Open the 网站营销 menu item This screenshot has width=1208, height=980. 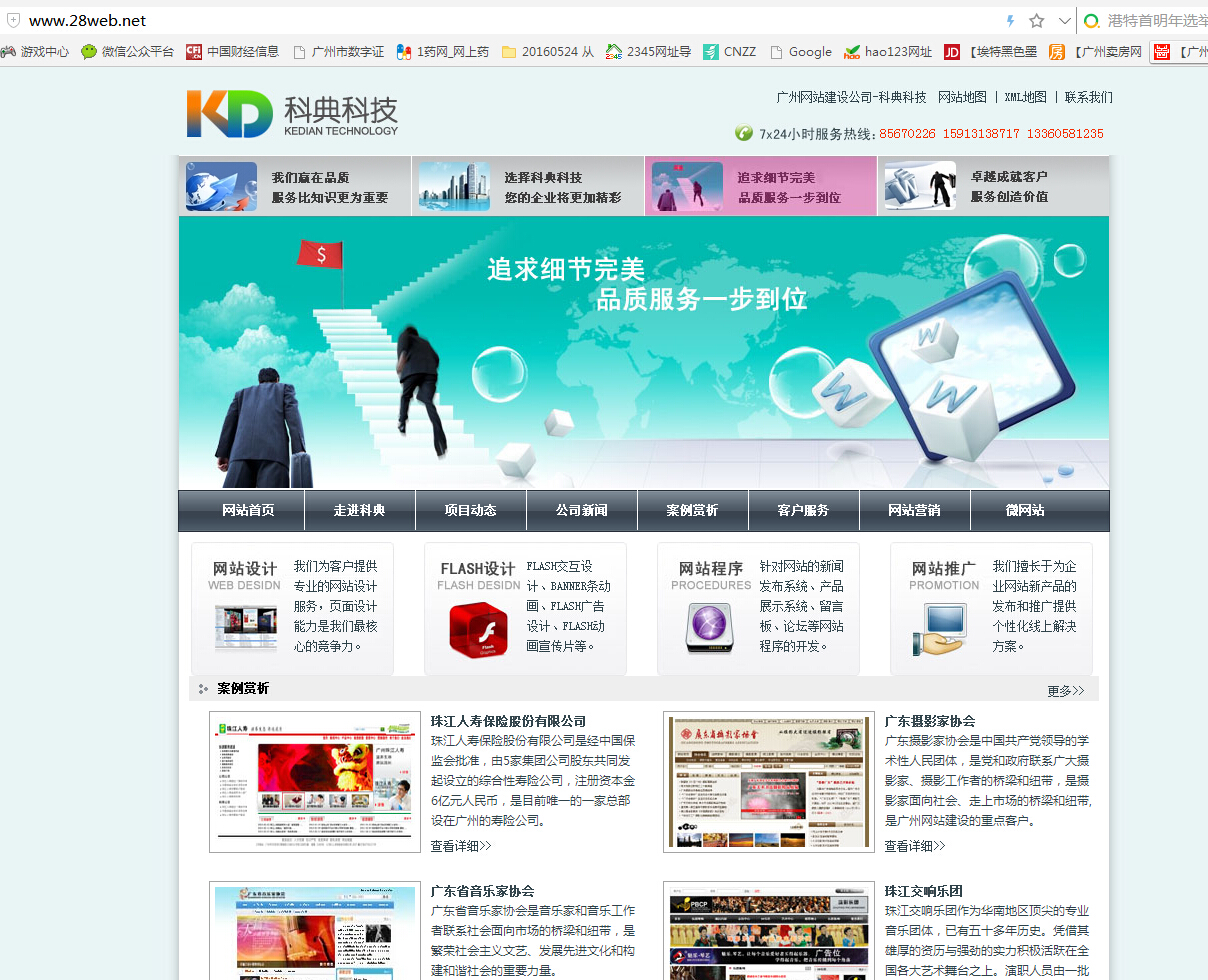pos(914,510)
